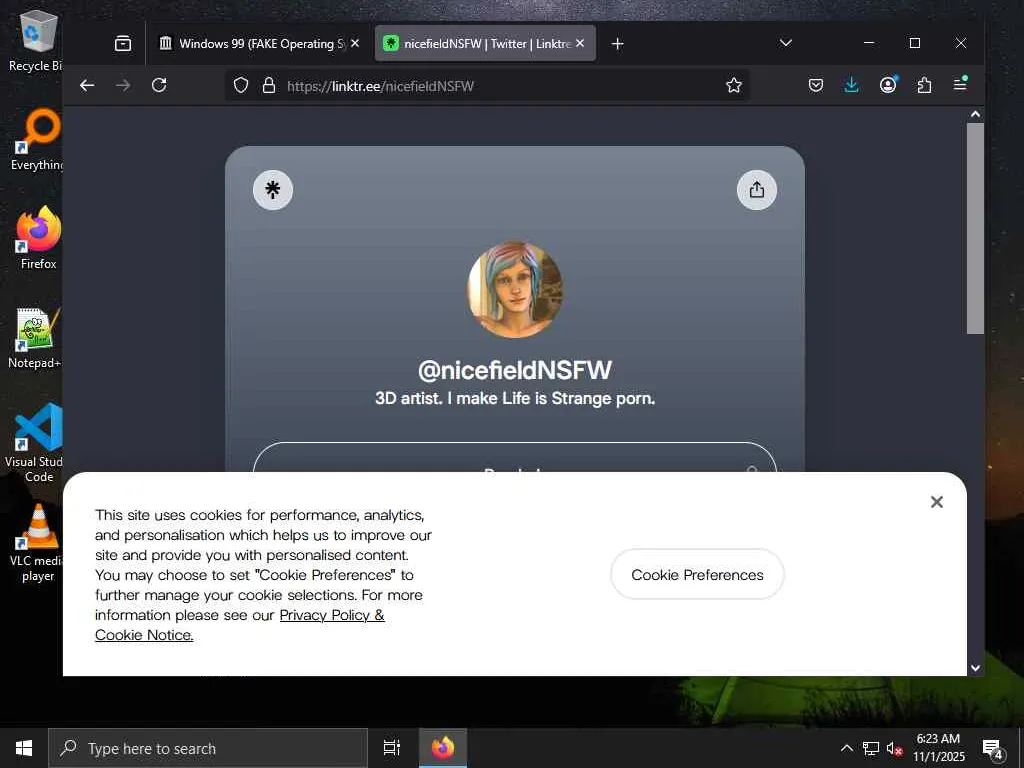
Task: Show hidden system tray icons
Action: click(846, 748)
